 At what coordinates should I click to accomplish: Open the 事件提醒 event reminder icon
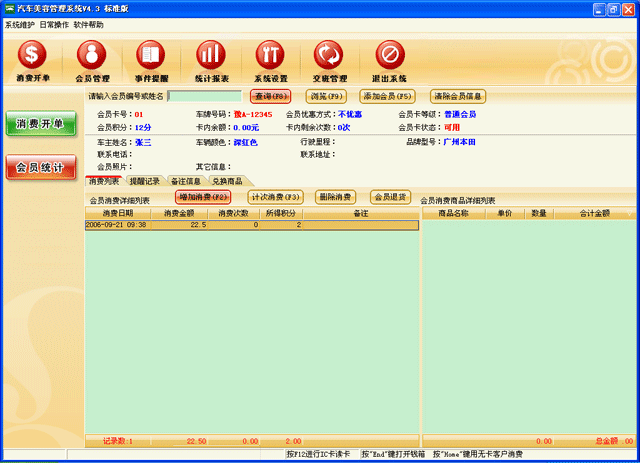click(151, 60)
